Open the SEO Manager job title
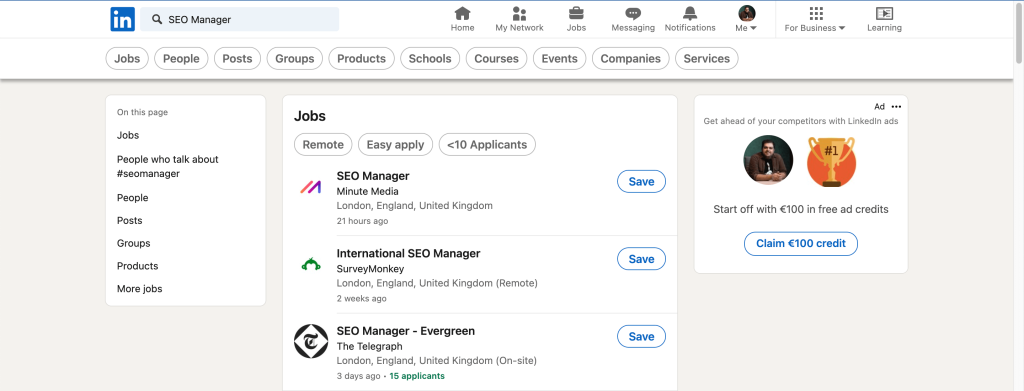Image resolution: width=1024 pixels, height=391 pixels. coord(373,176)
